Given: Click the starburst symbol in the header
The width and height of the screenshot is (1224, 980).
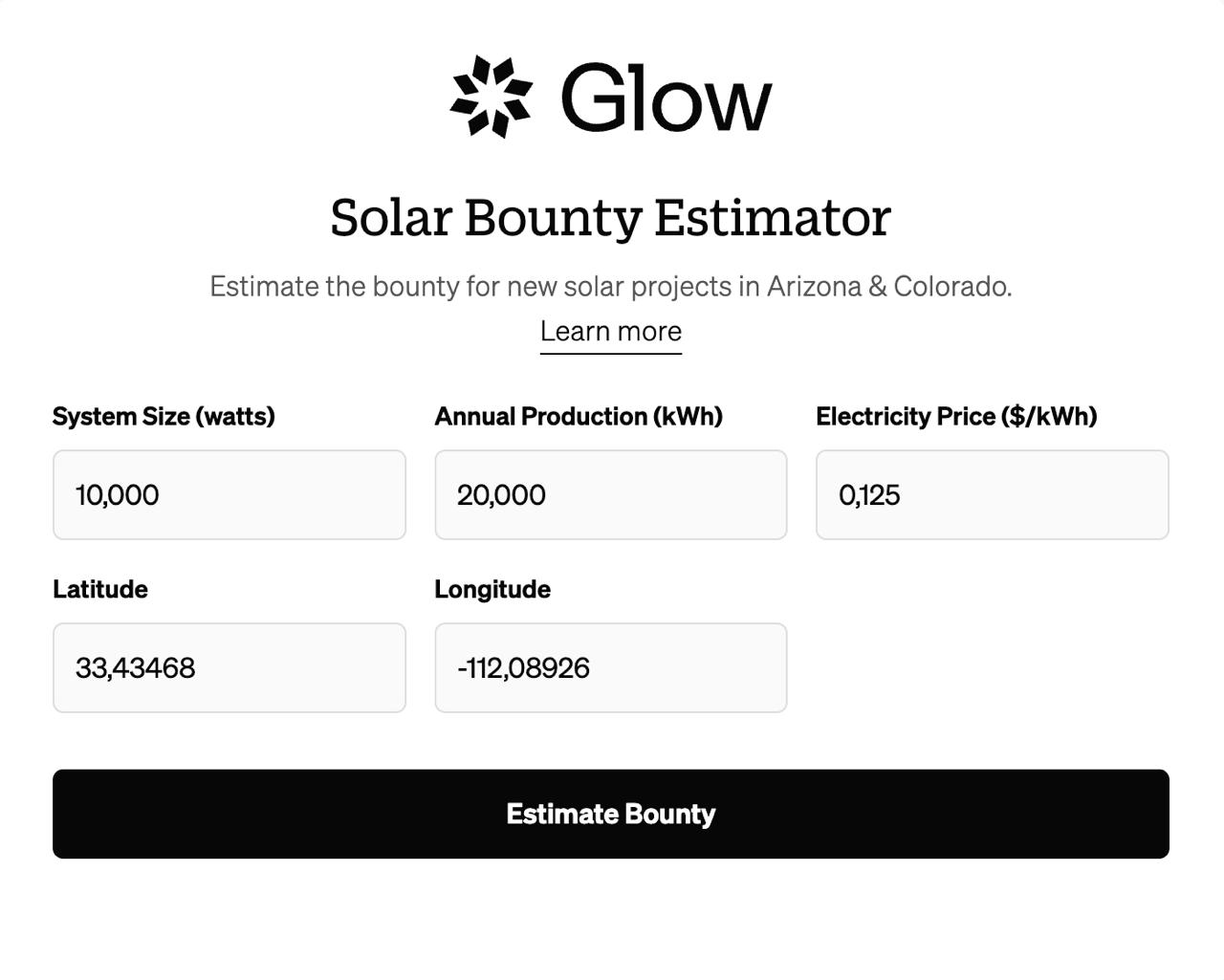Looking at the screenshot, I should (490, 96).
